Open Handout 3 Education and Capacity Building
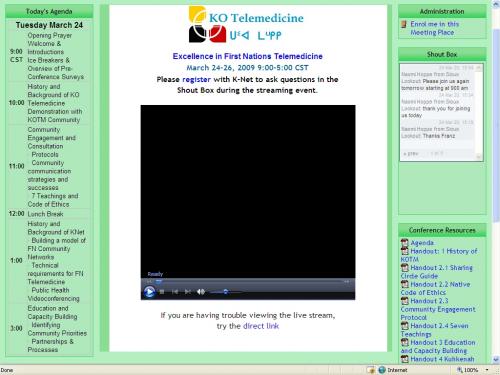500x375 pixels. 438,346
